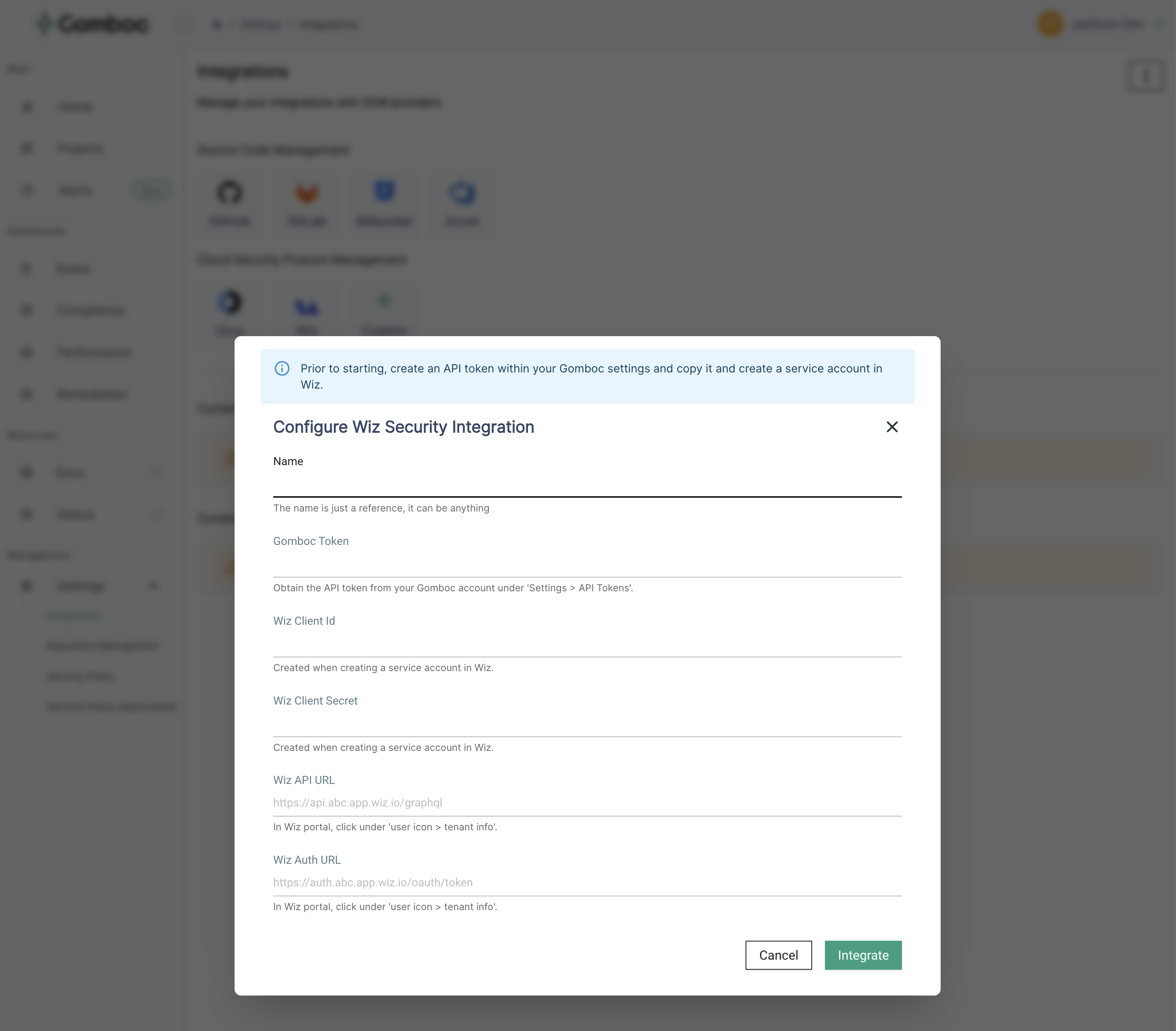This screenshot has height=1031, width=1176.
Task: Click the info icon in the blue banner
Action: [282, 368]
